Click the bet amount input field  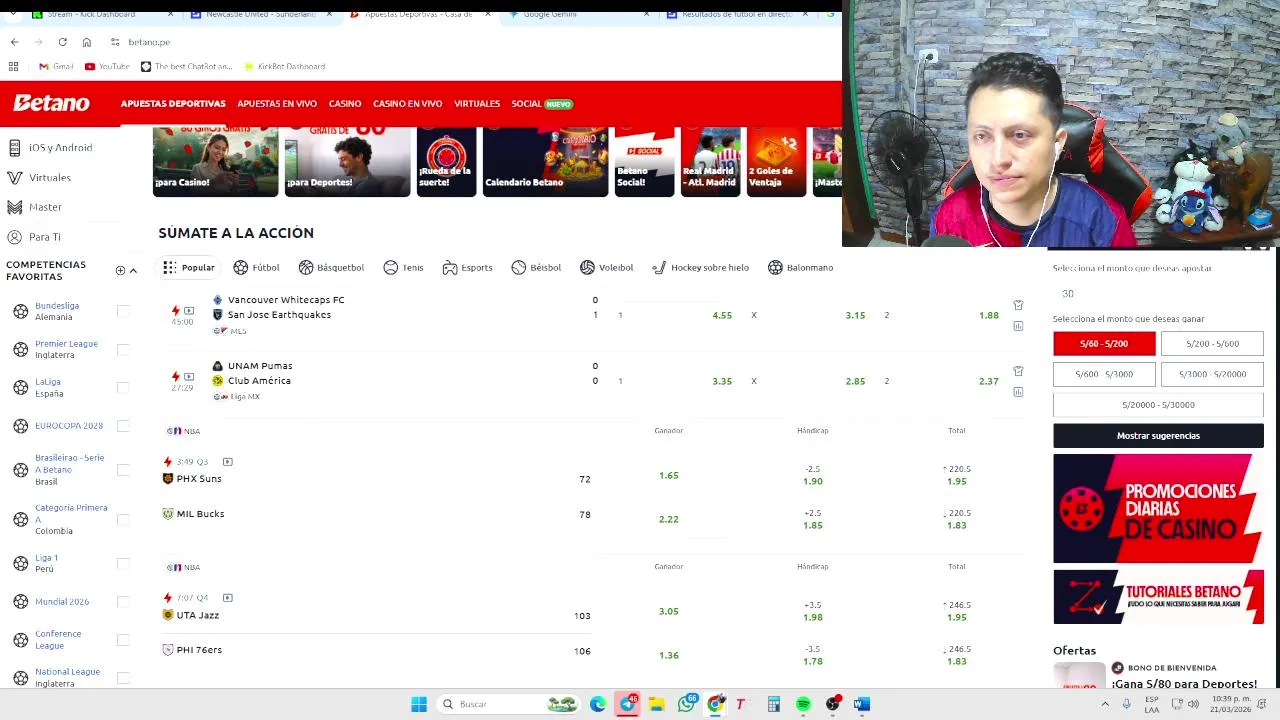(1158, 293)
